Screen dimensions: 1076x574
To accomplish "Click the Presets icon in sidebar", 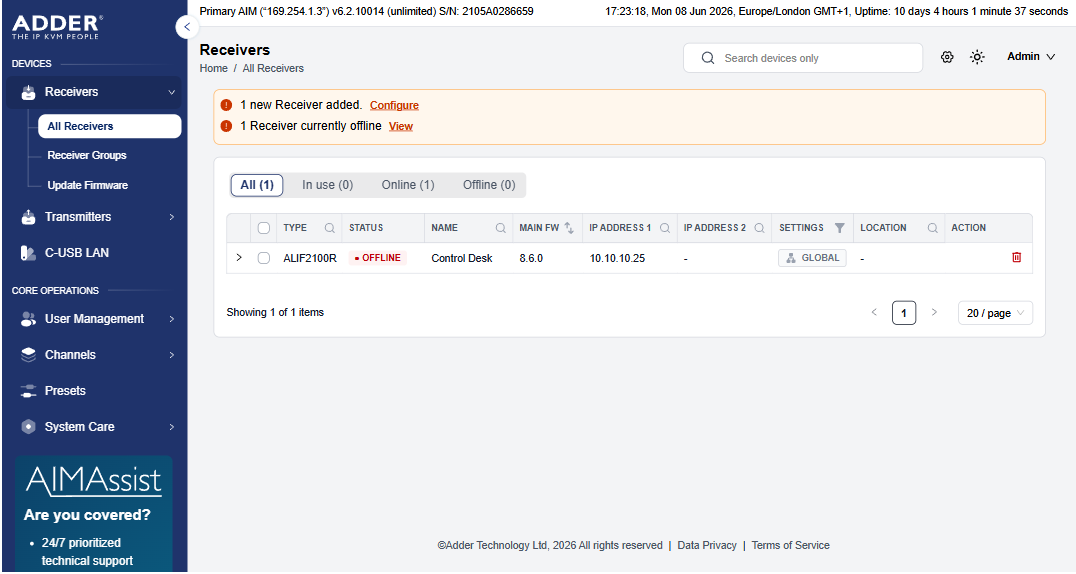I will coord(28,391).
